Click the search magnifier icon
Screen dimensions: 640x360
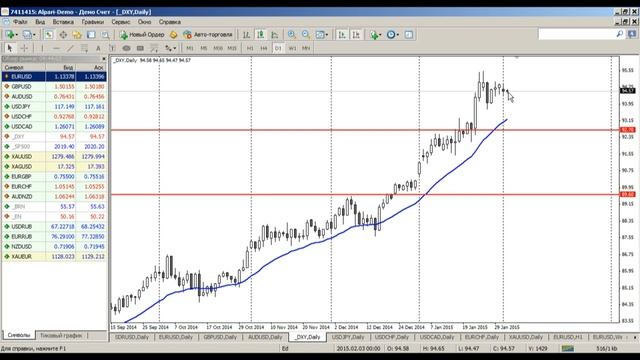(620, 34)
